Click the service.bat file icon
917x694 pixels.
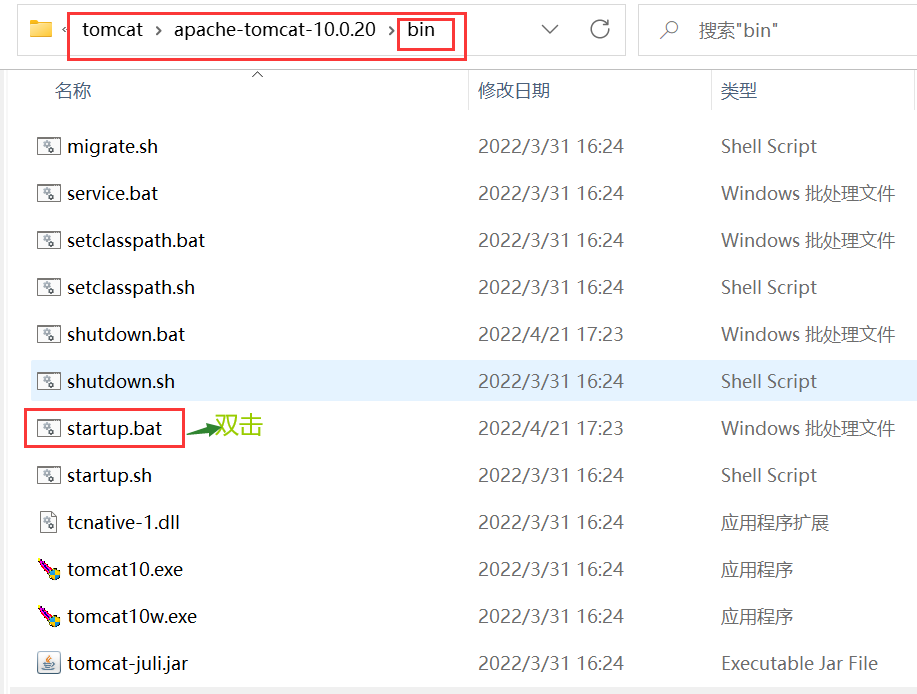[x=49, y=193]
